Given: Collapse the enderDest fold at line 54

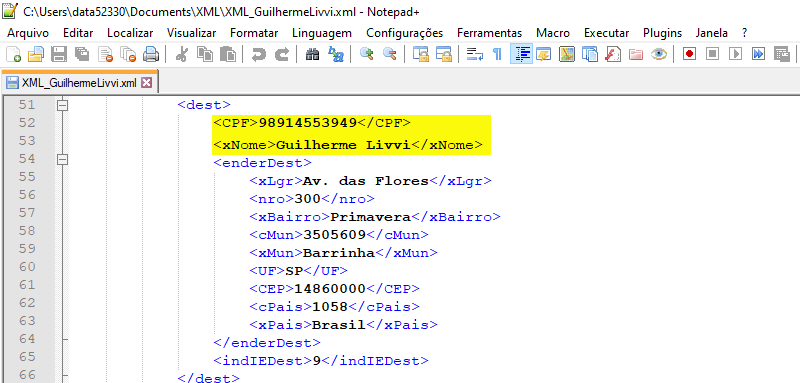Looking at the screenshot, I should pyautogui.click(x=63, y=160).
